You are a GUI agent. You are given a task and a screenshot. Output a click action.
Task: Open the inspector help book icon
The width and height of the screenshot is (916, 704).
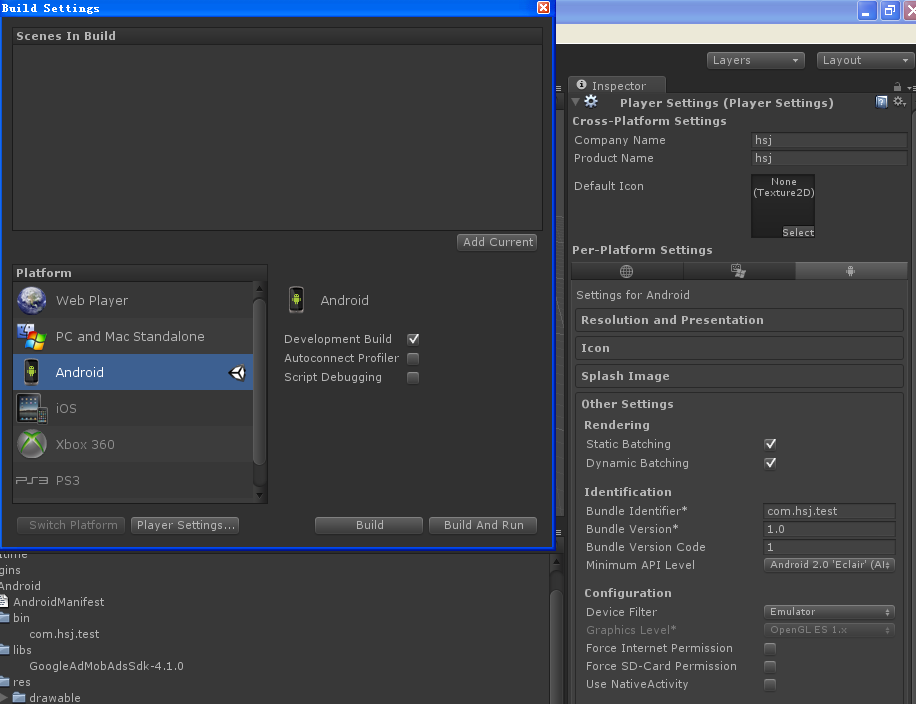click(881, 102)
